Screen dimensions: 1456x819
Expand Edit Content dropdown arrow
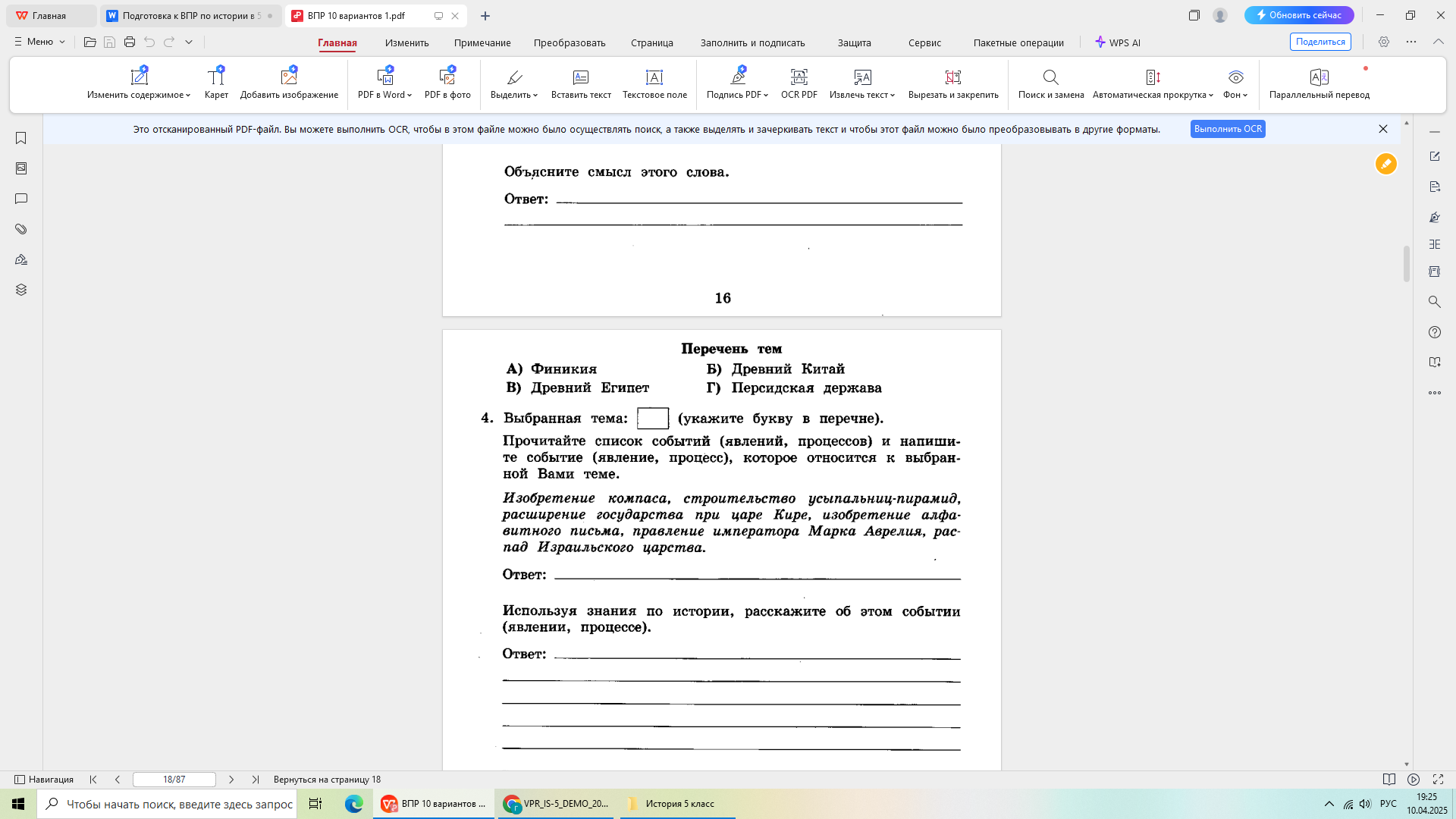(188, 96)
